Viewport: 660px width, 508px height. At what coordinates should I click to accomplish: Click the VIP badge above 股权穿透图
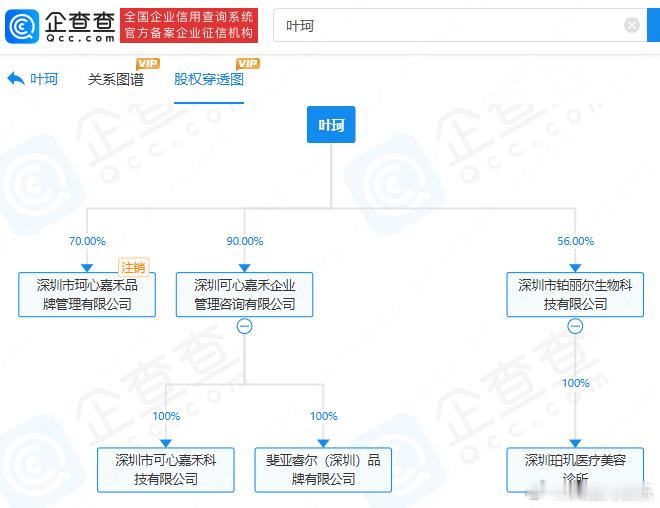(248, 64)
